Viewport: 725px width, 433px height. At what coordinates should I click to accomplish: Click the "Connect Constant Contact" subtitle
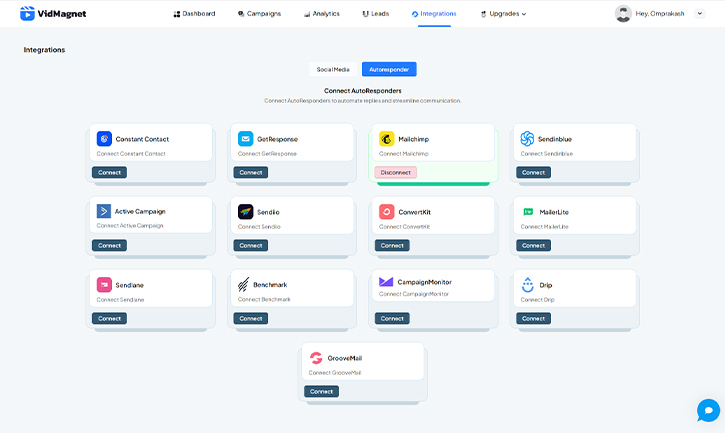[x=131, y=154]
